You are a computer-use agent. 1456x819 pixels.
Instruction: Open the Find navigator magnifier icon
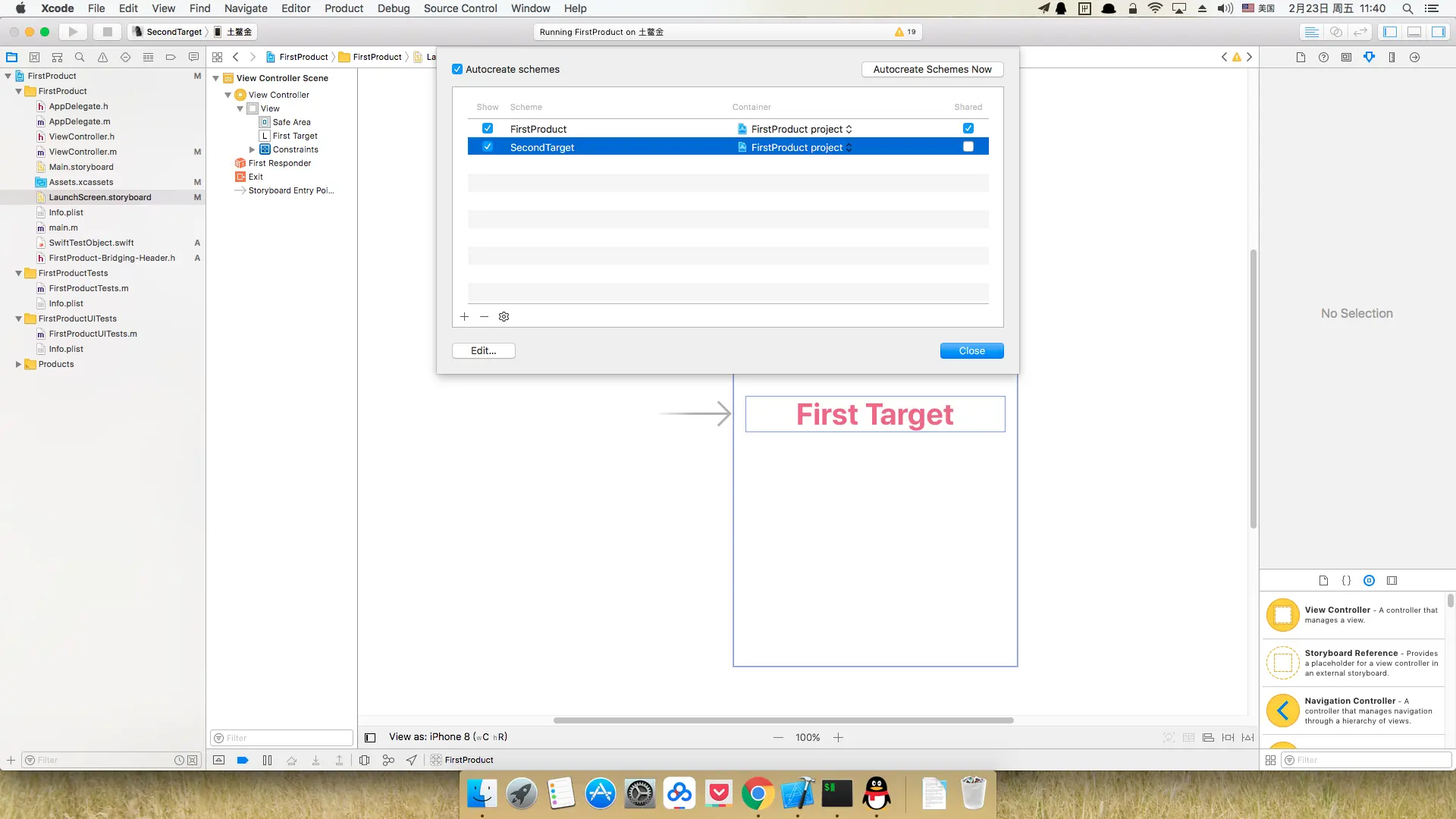click(x=80, y=57)
